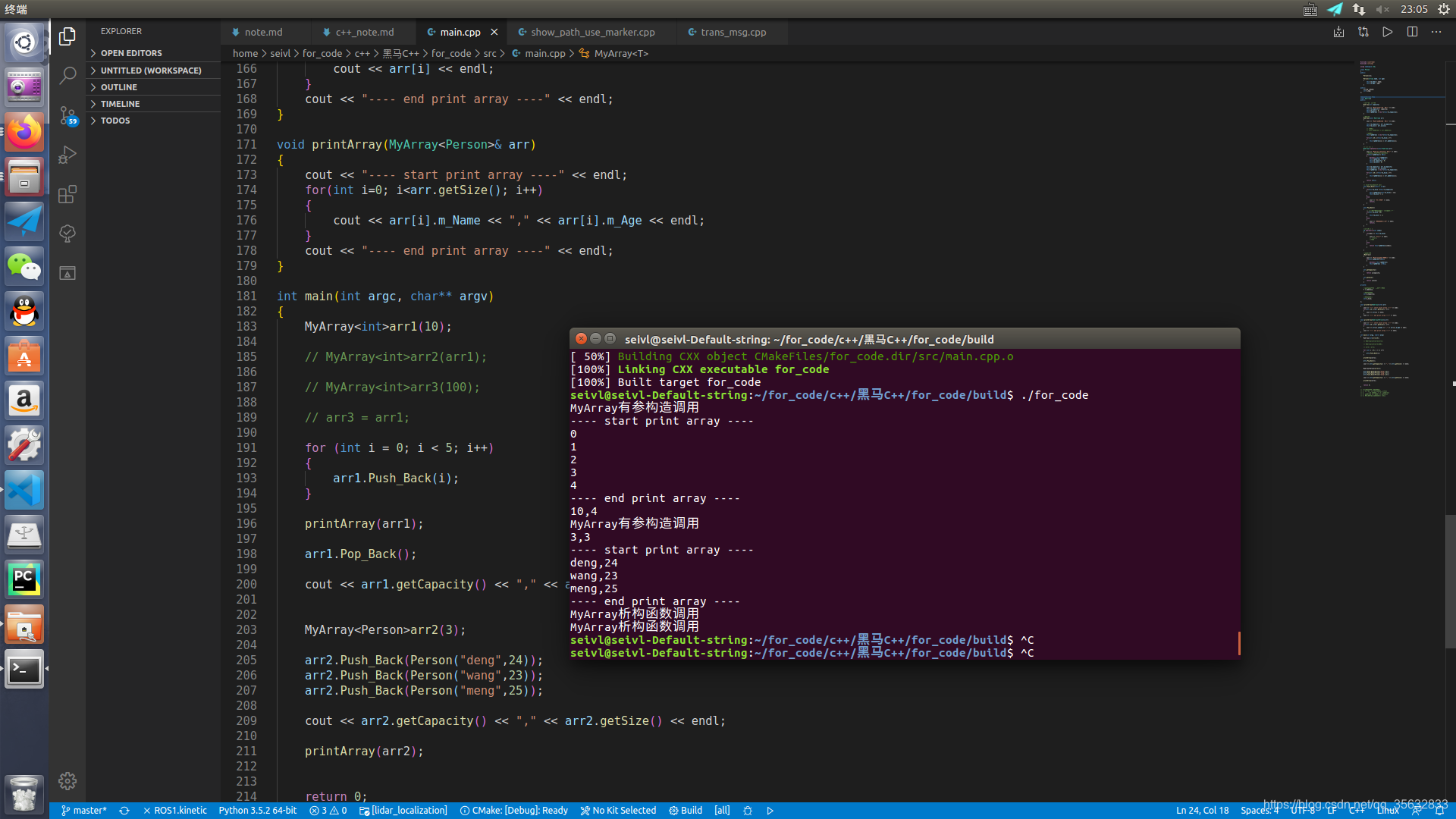Click the src breadcrumb segment
The image size is (1456, 819).
[490, 53]
